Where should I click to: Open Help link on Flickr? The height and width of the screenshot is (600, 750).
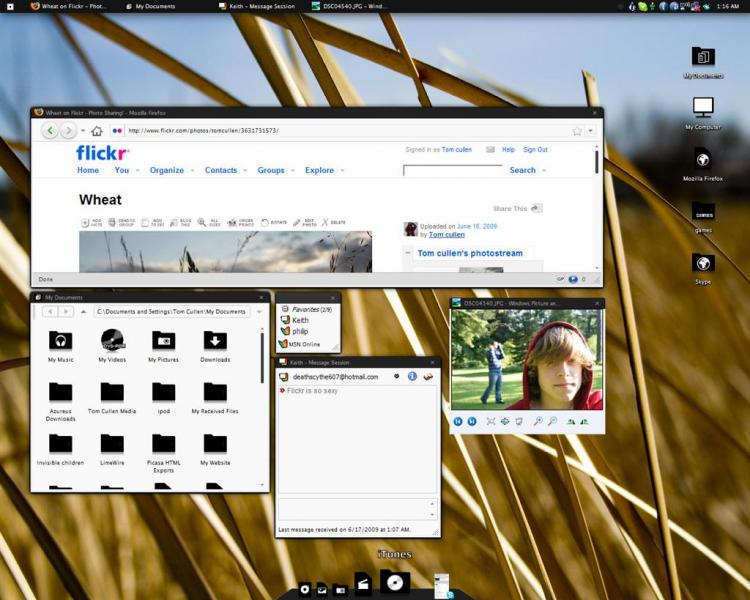508,150
